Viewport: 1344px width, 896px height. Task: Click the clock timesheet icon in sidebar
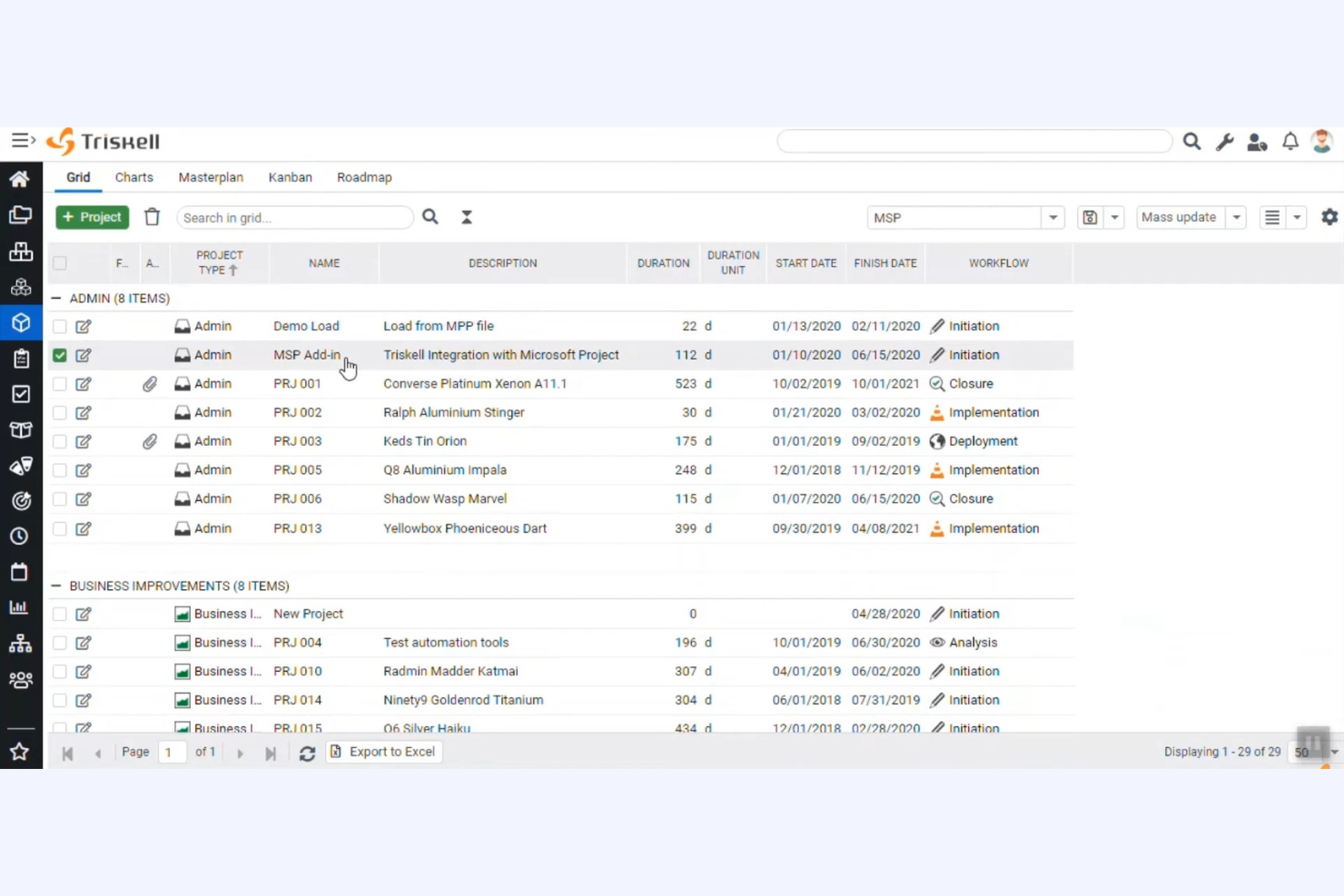pos(20,537)
